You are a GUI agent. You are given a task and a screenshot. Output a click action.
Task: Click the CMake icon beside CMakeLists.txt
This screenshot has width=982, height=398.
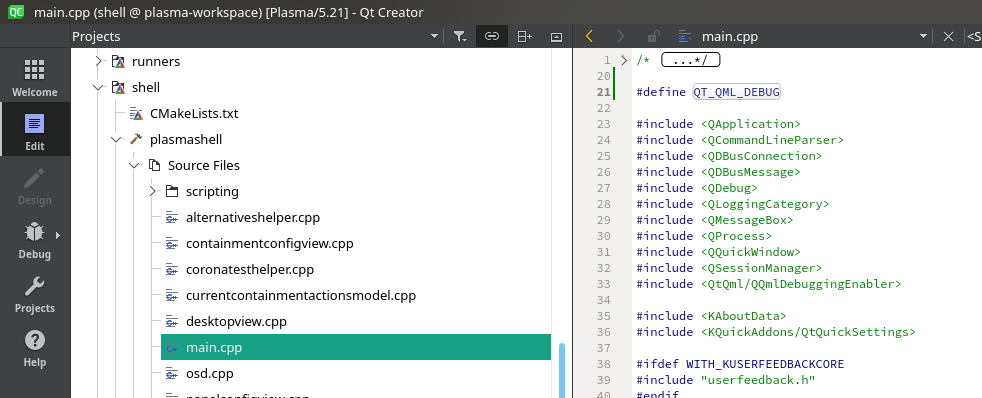click(136, 114)
